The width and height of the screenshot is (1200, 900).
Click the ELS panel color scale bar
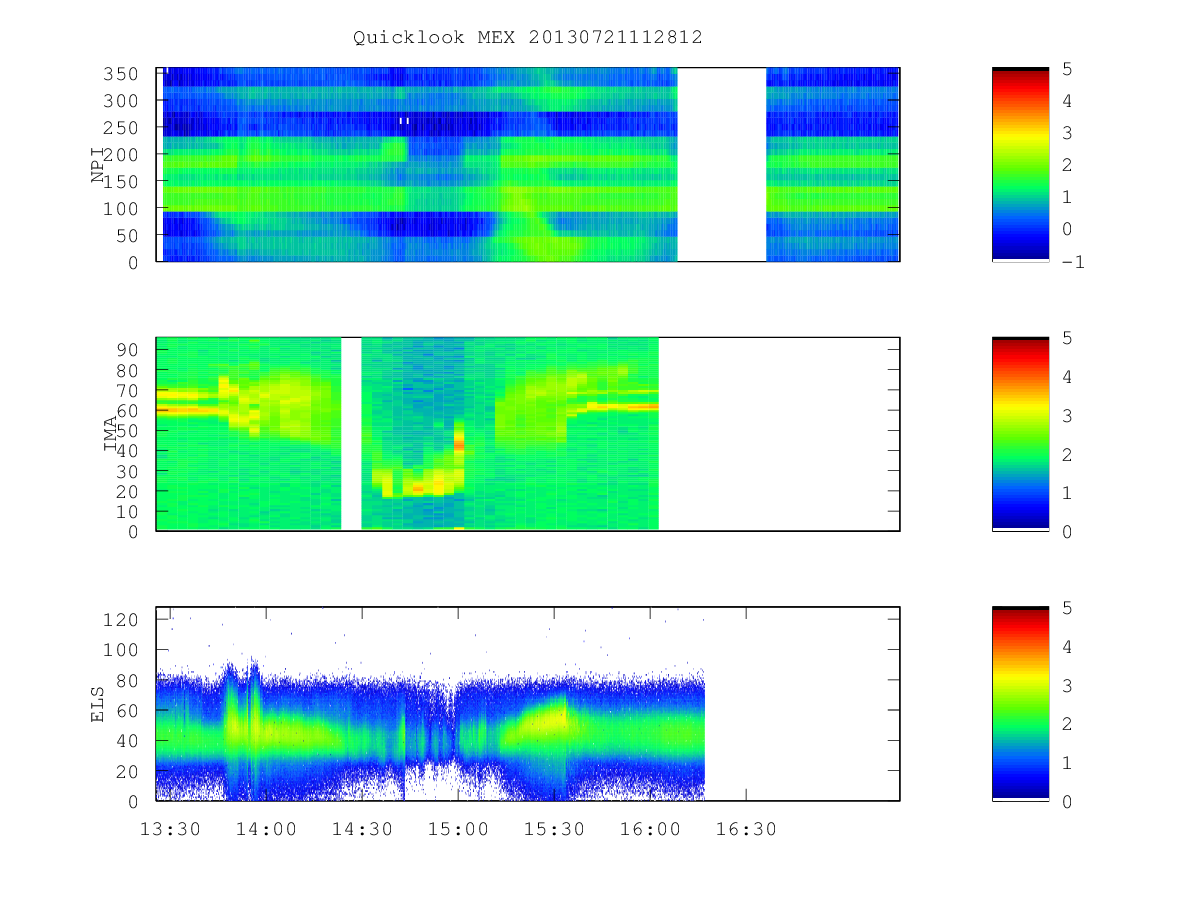pos(1020,704)
